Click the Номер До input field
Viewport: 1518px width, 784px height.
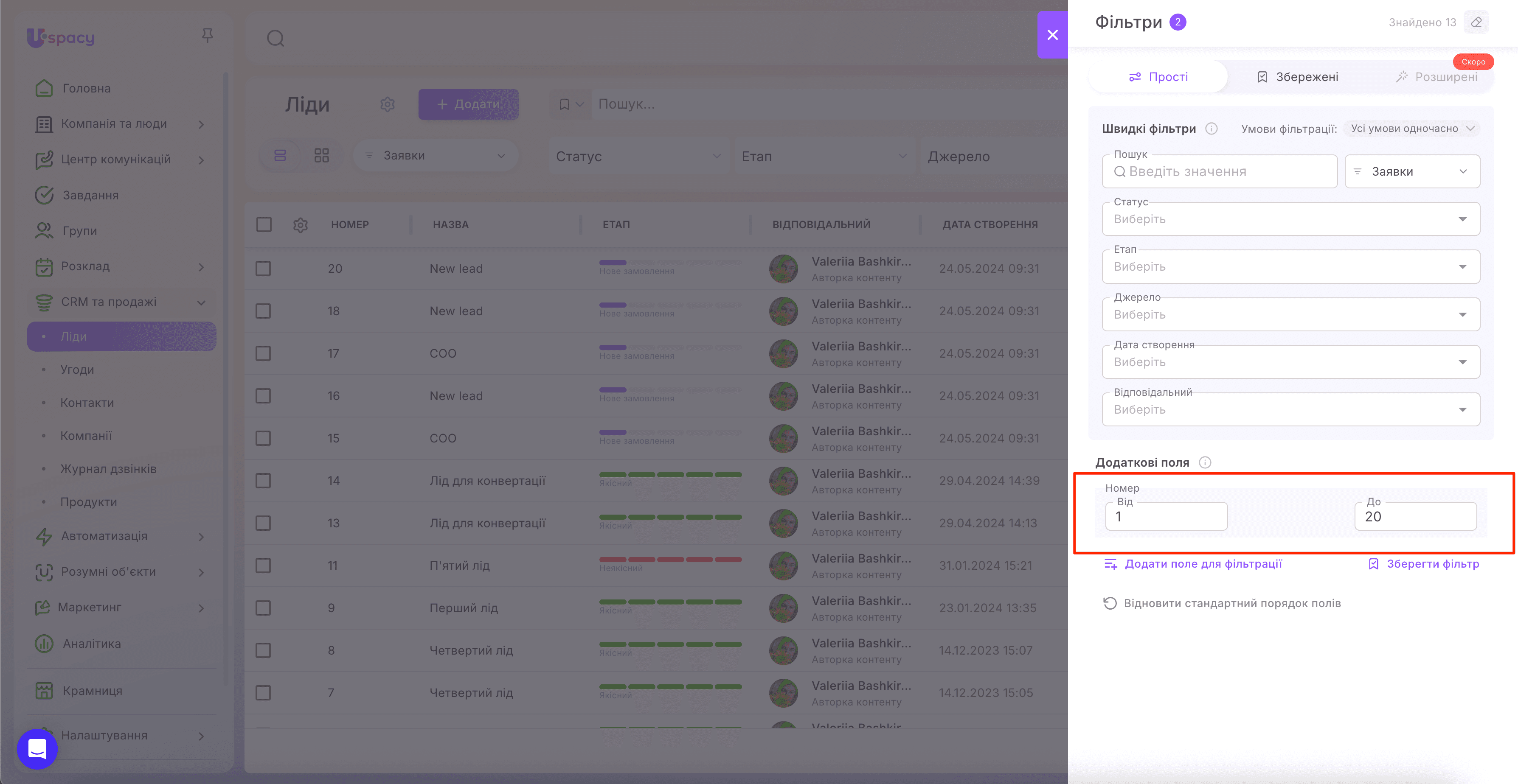pyautogui.click(x=1415, y=517)
